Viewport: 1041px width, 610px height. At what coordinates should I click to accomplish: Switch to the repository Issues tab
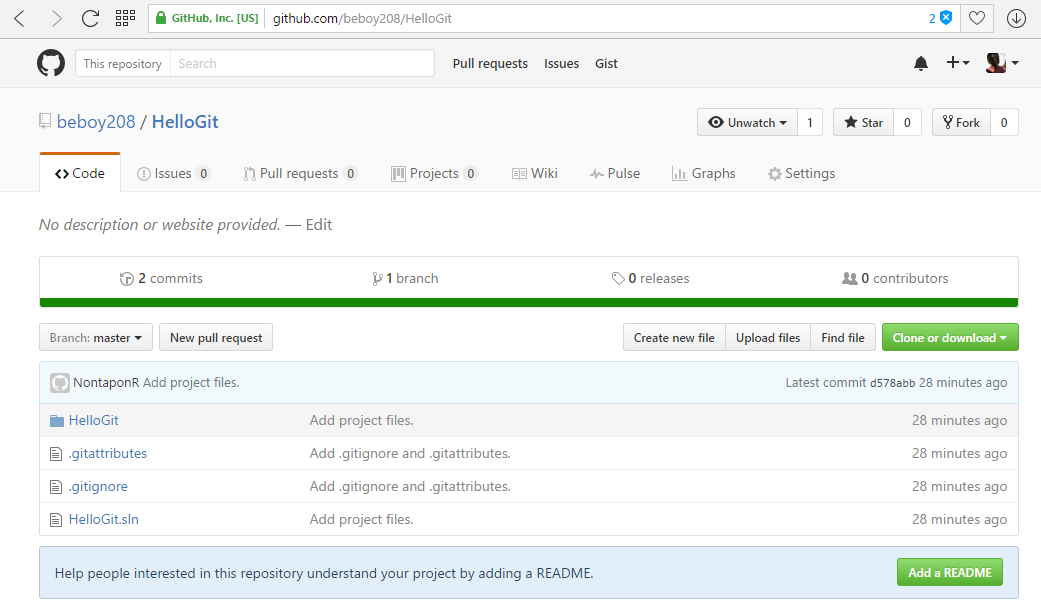tap(174, 173)
